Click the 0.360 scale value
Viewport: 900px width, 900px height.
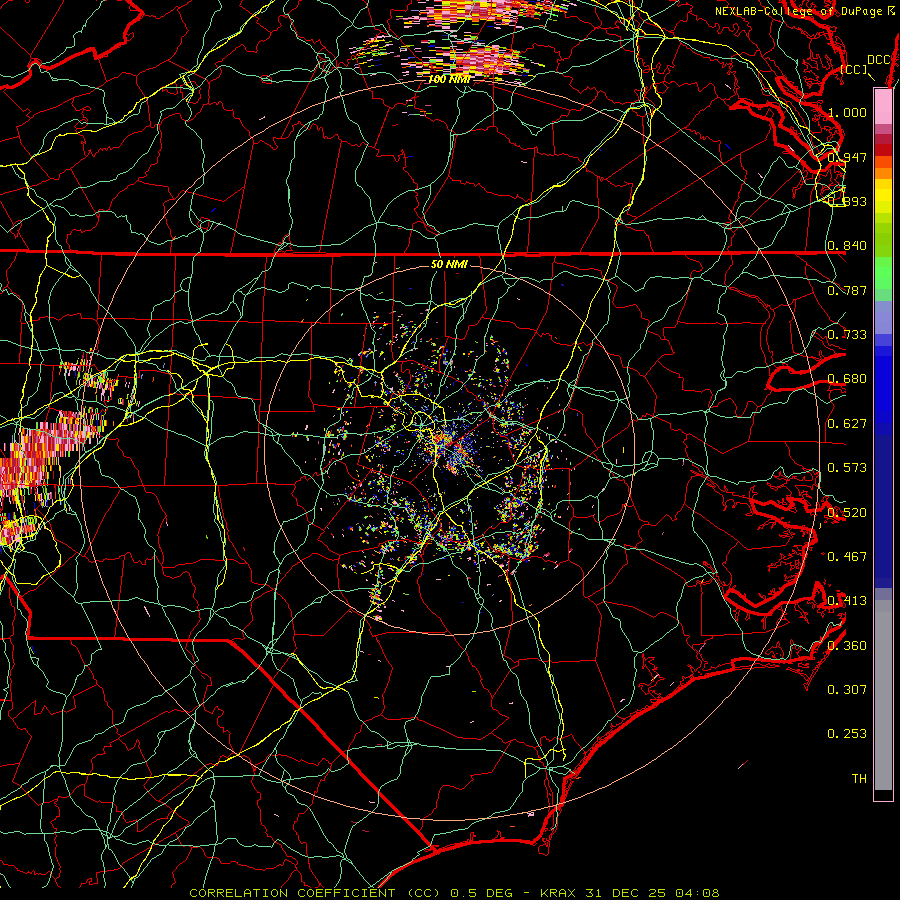847,645
